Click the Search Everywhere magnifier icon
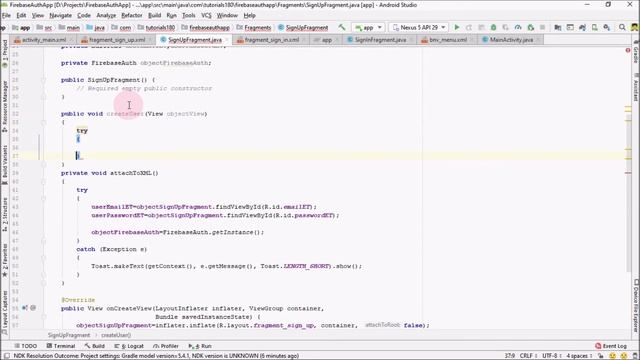Viewport: 640px width, 360px height. [622, 27]
